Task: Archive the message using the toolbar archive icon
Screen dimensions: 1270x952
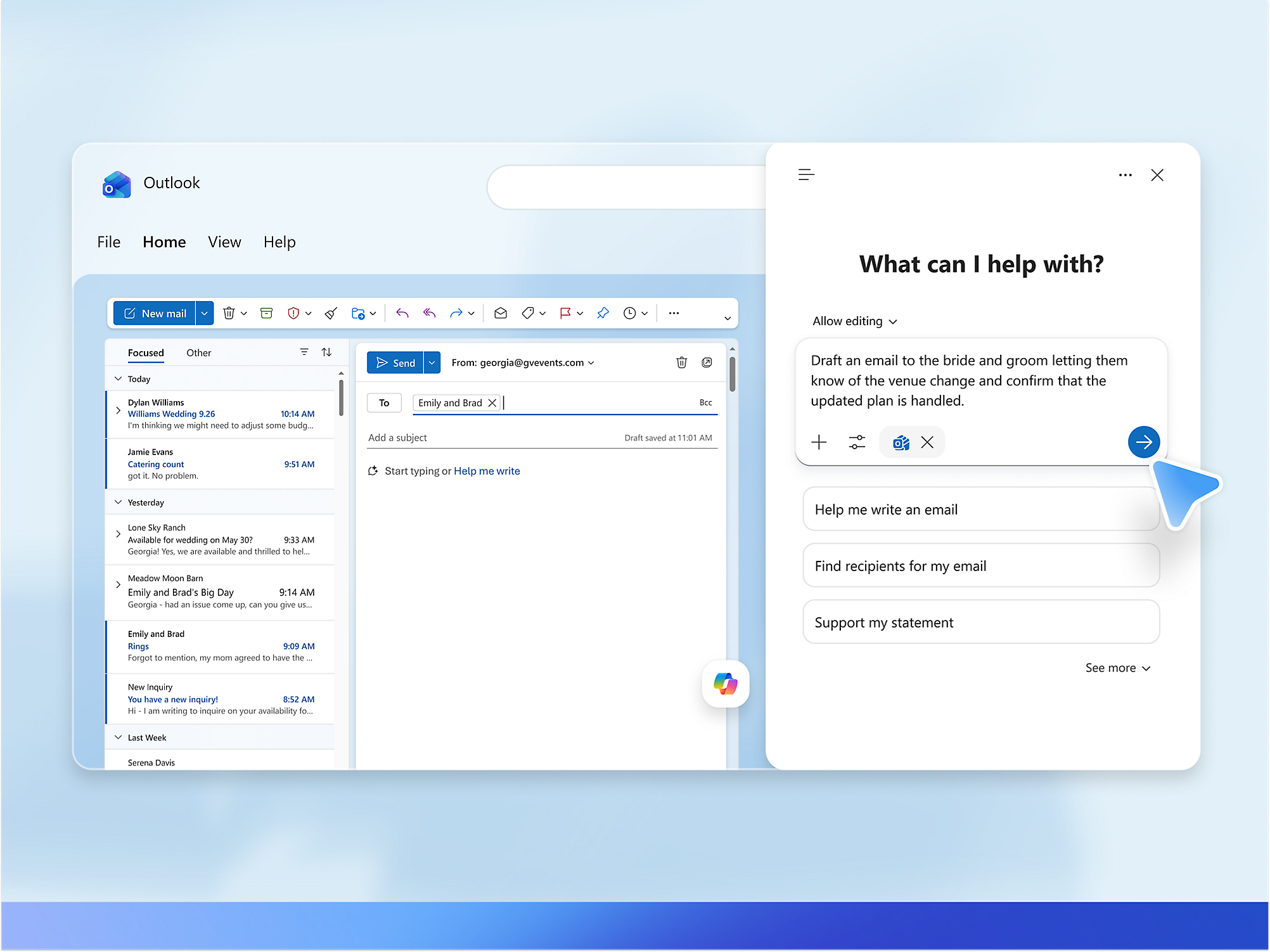Action: point(266,313)
